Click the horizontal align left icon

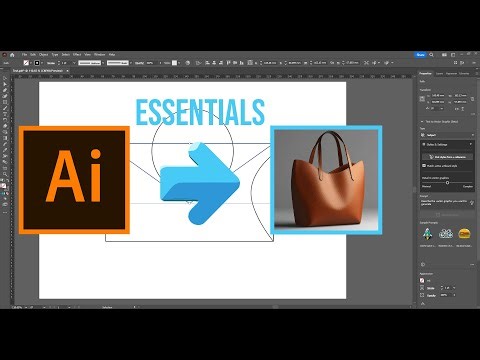[207, 63]
